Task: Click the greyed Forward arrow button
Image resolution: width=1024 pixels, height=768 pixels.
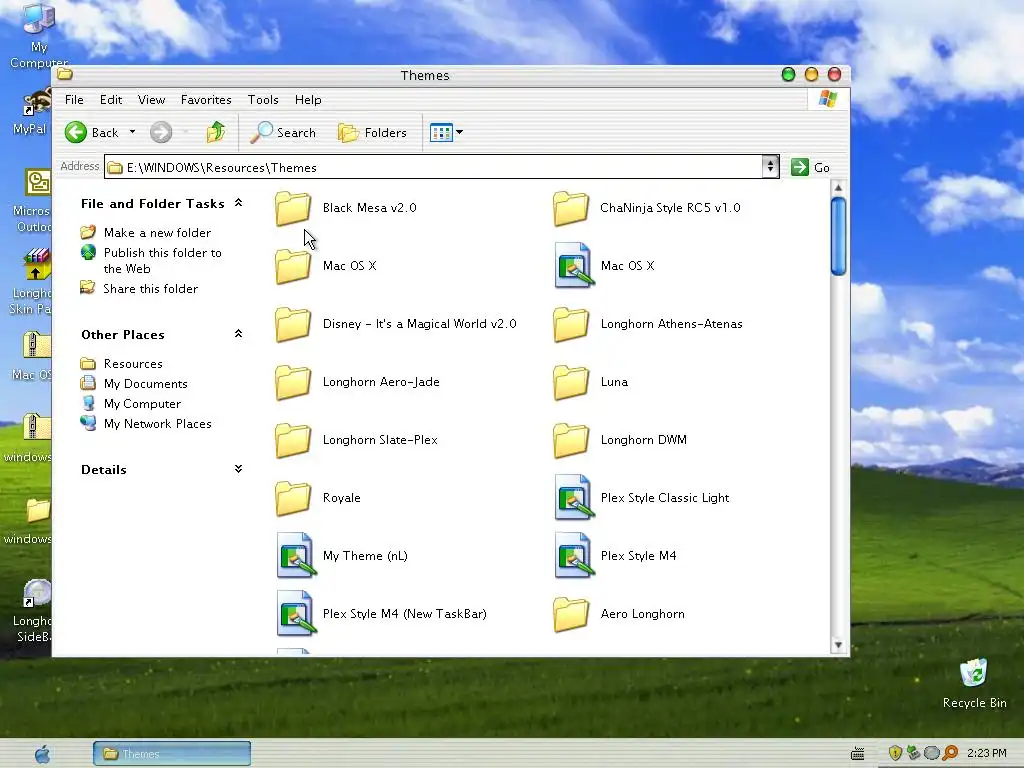Action: [x=161, y=133]
